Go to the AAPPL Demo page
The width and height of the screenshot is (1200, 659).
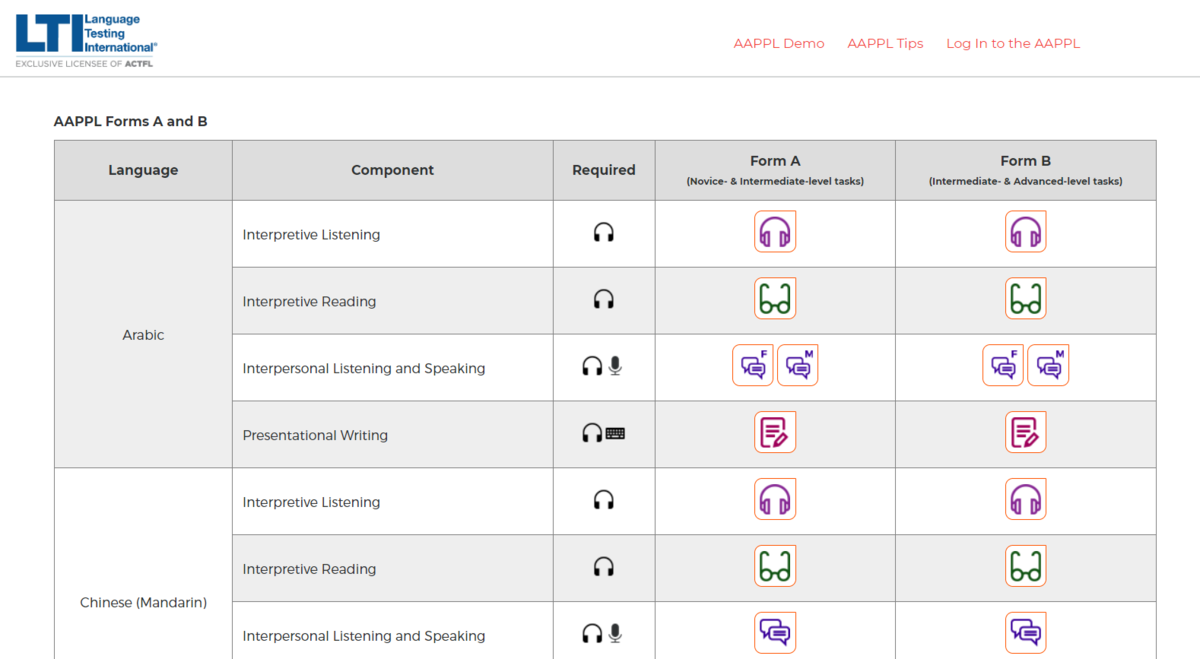[779, 44]
